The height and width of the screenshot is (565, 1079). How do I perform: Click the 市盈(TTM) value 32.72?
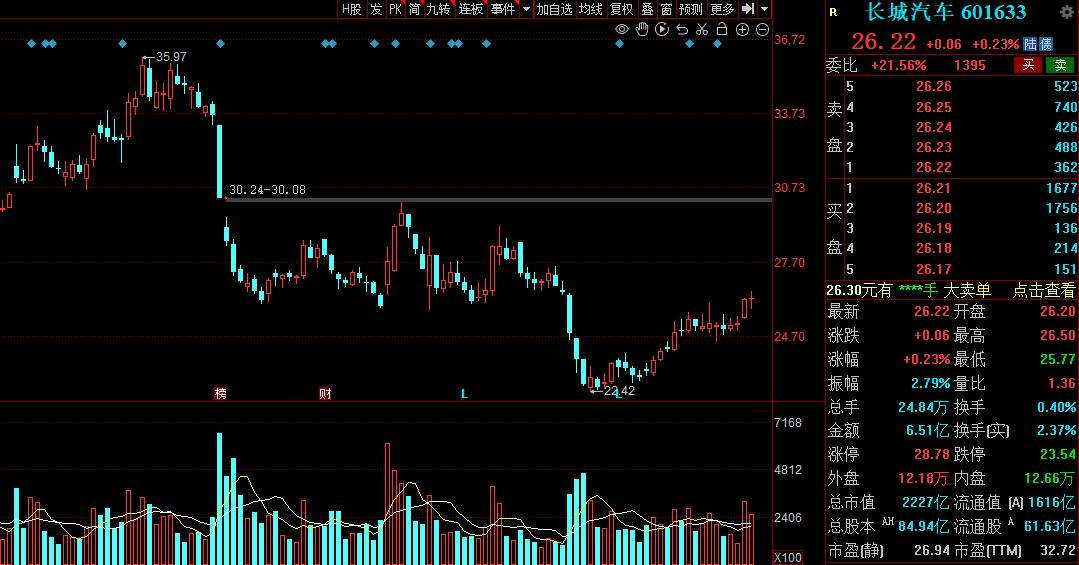pyautogui.click(x=1058, y=551)
